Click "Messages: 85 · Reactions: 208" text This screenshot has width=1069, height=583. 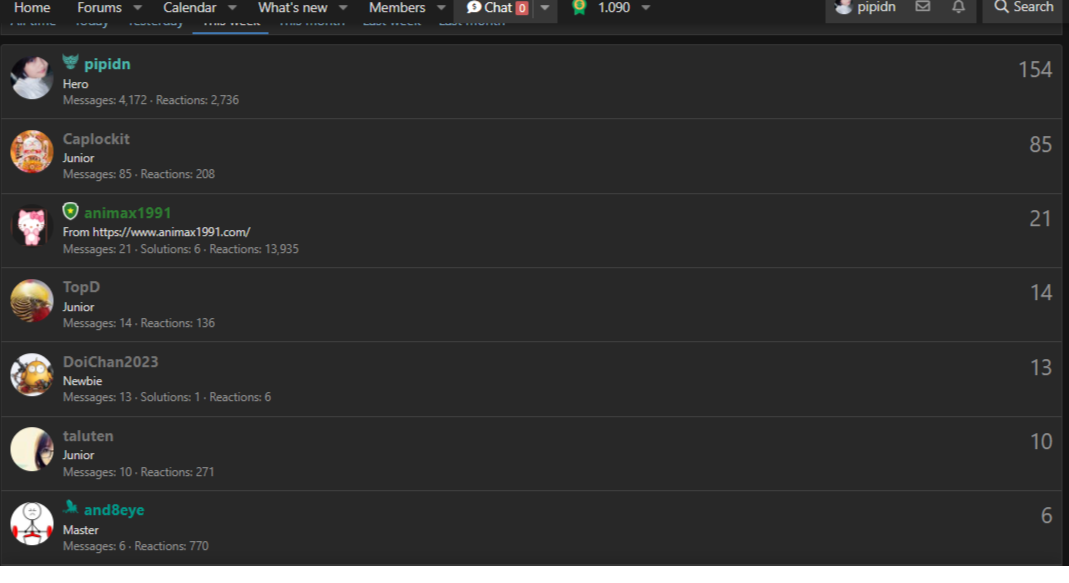pos(138,175)
